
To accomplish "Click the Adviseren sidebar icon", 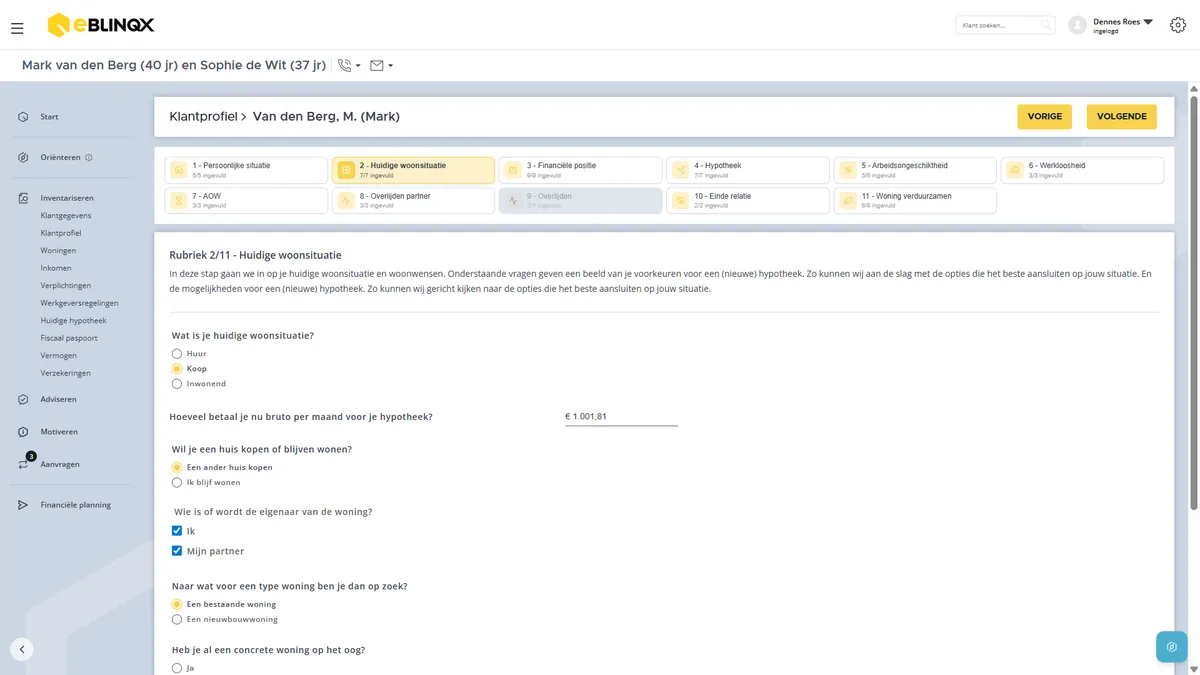I will point(23,399).
